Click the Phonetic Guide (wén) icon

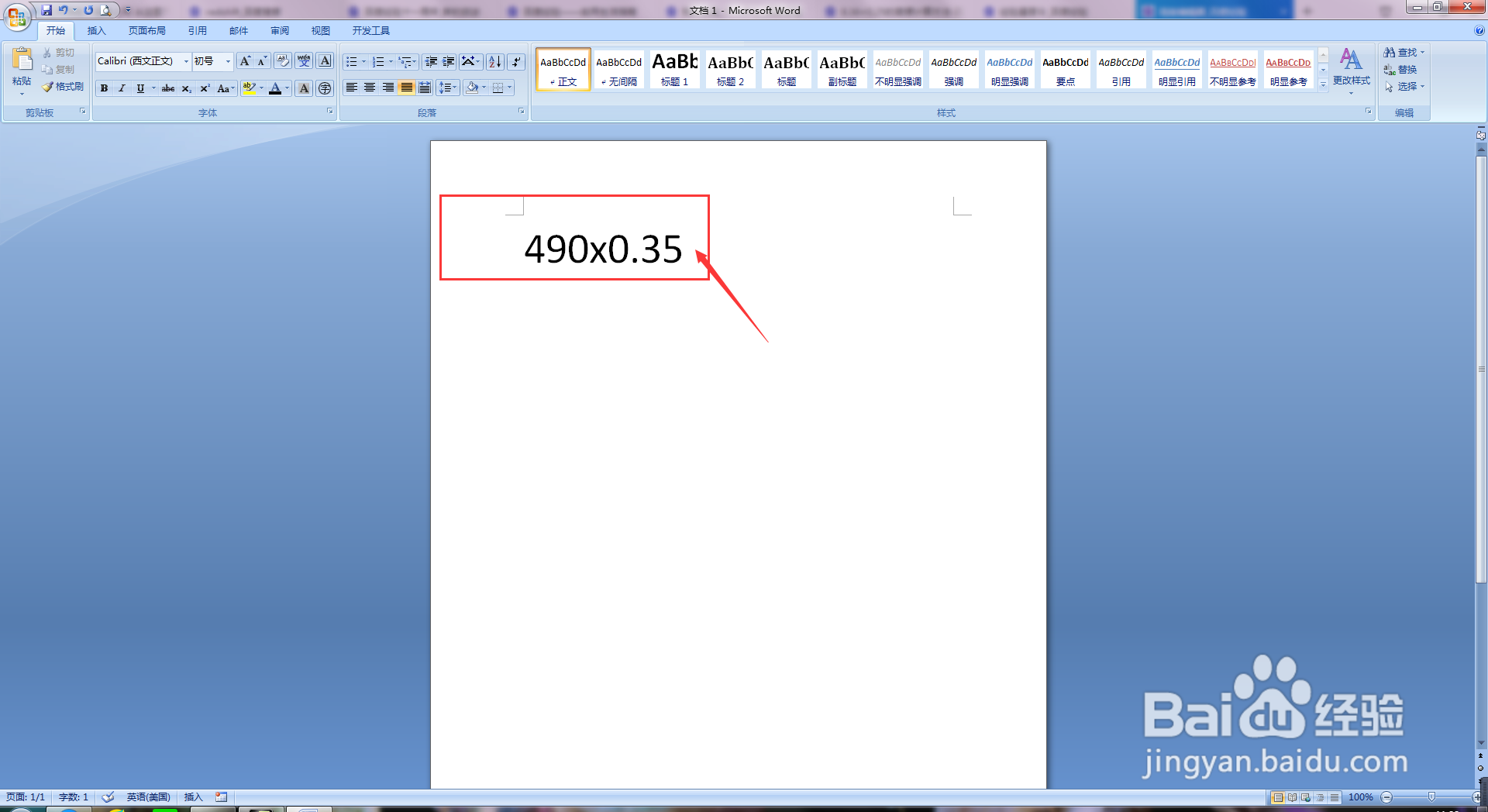pyautogui.click(x=304, y=61)
